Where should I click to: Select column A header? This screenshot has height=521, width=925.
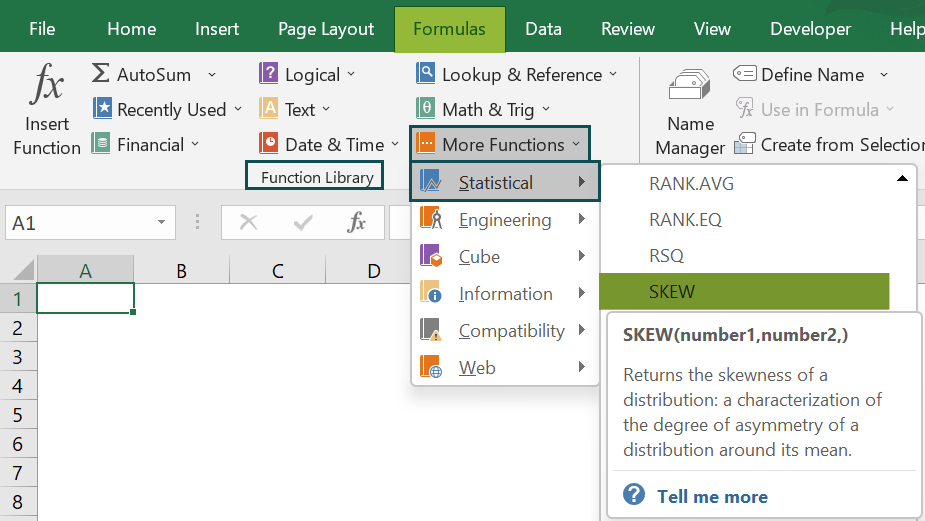[86, 270]
